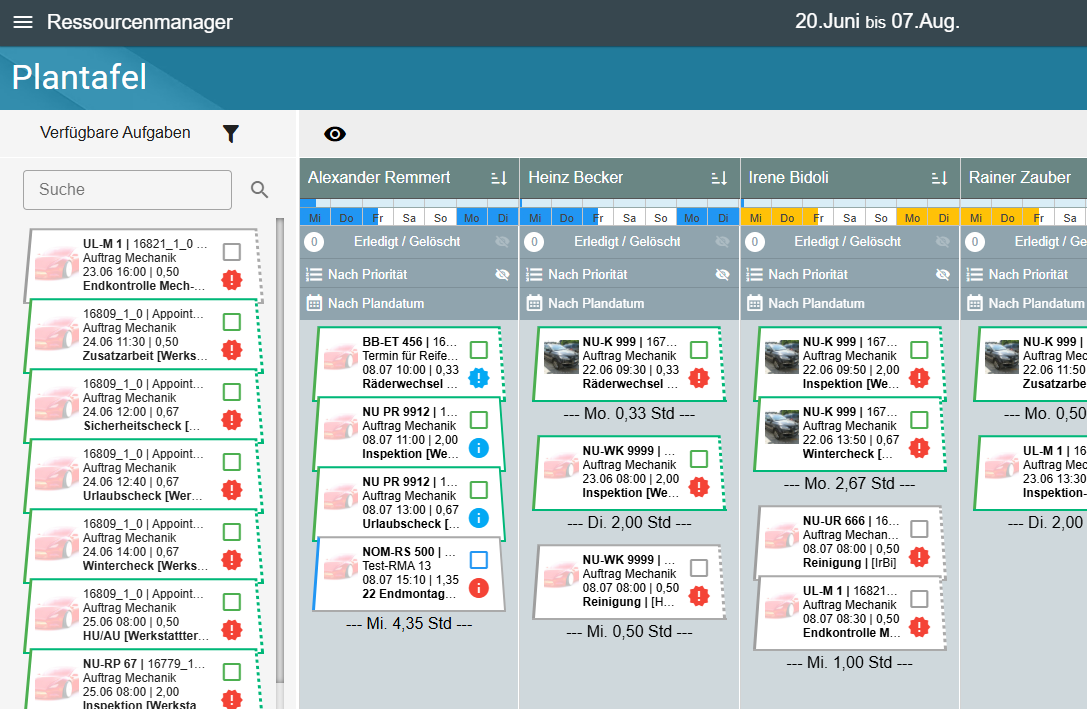Expand Erledigt / Gelöscht in Irene Bidoli column
Viewport: 1087px width, 709px height.
tap(848, 242)
